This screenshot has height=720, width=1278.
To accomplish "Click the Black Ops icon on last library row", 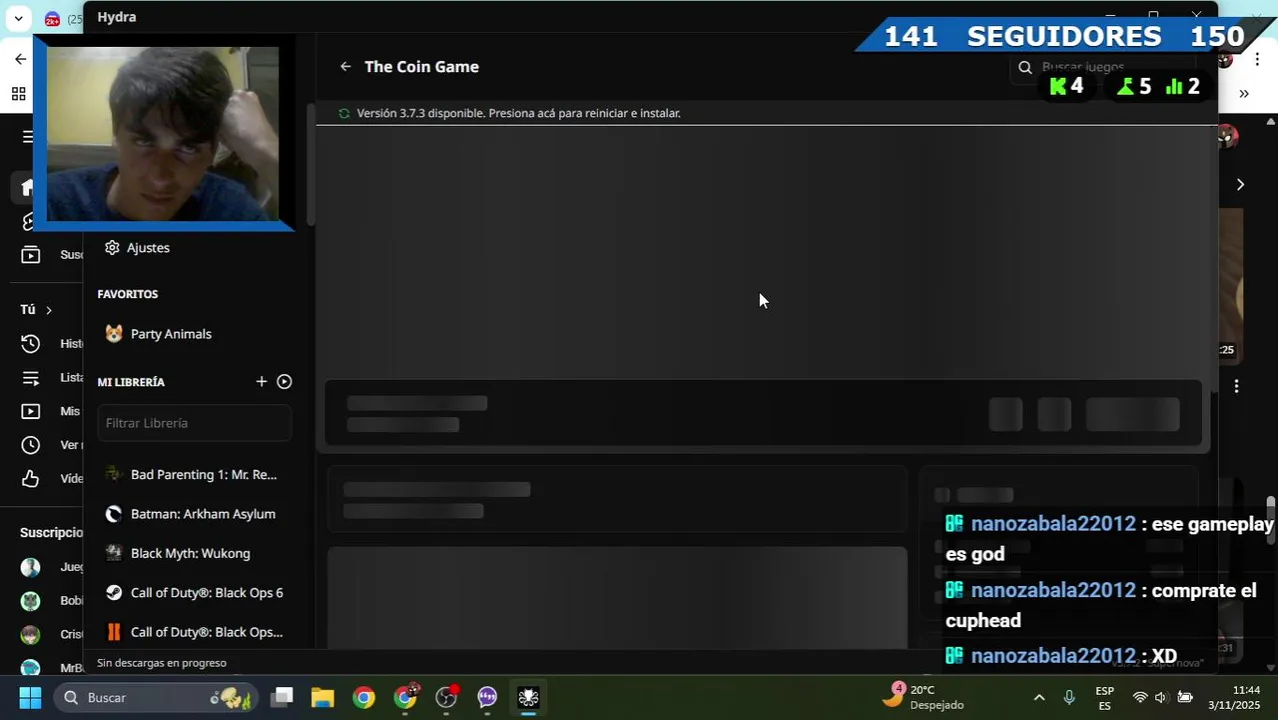I will [114, 632].
